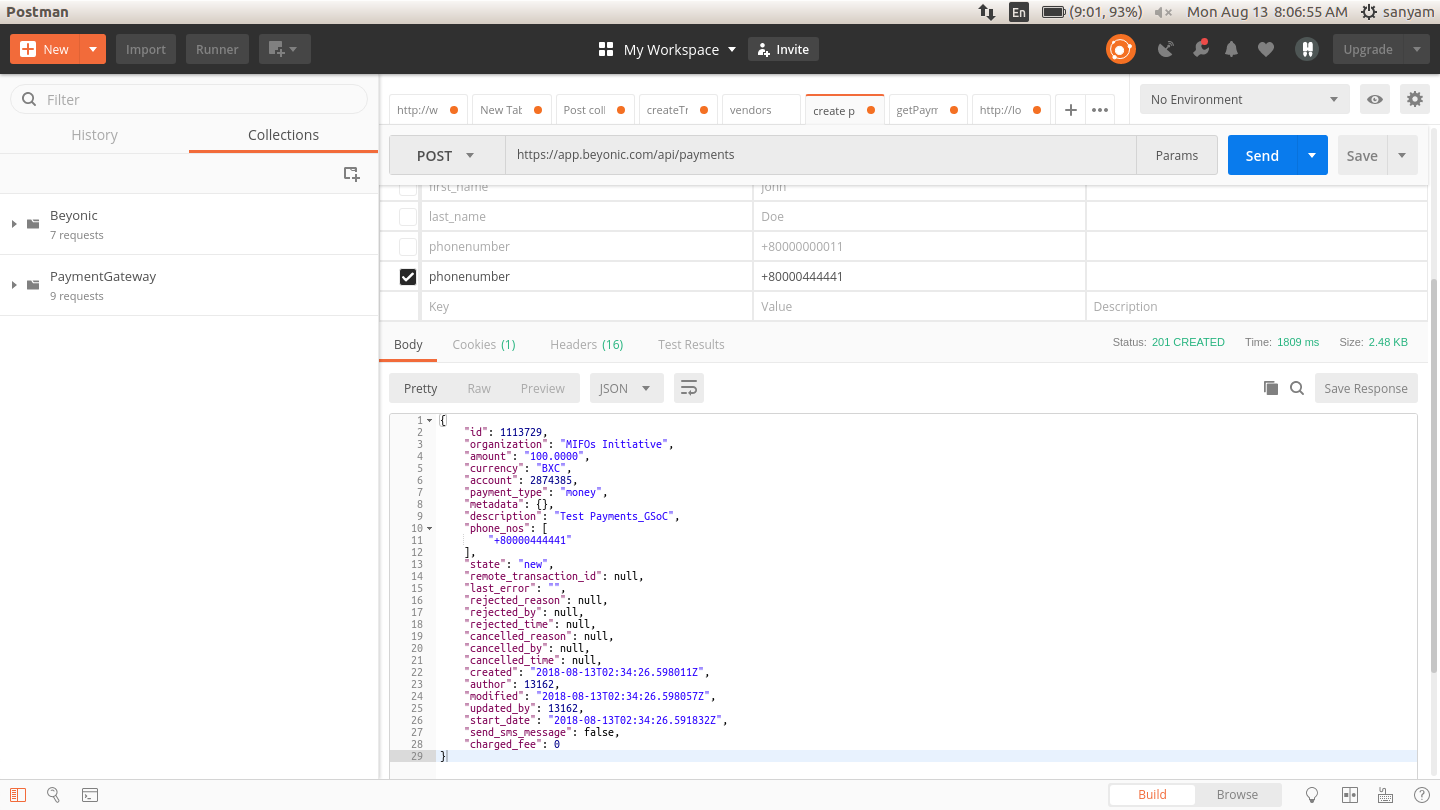Search within the response body icon

[x=1297, y=388]
